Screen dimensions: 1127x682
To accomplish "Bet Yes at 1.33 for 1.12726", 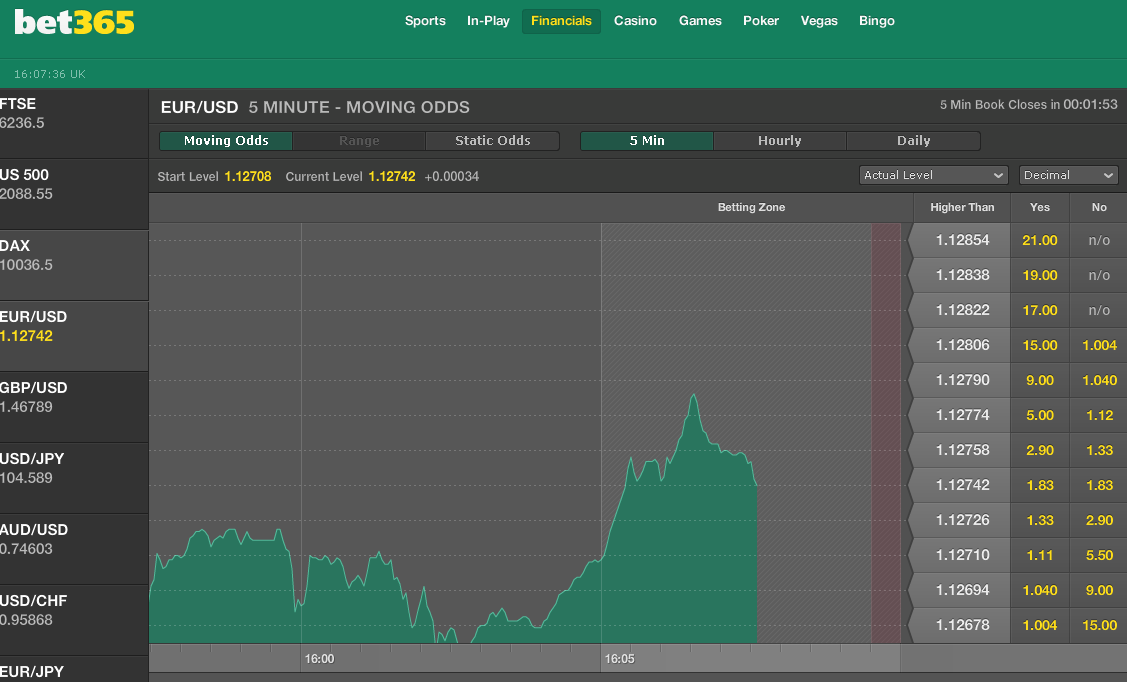I will coord(1039,520).
